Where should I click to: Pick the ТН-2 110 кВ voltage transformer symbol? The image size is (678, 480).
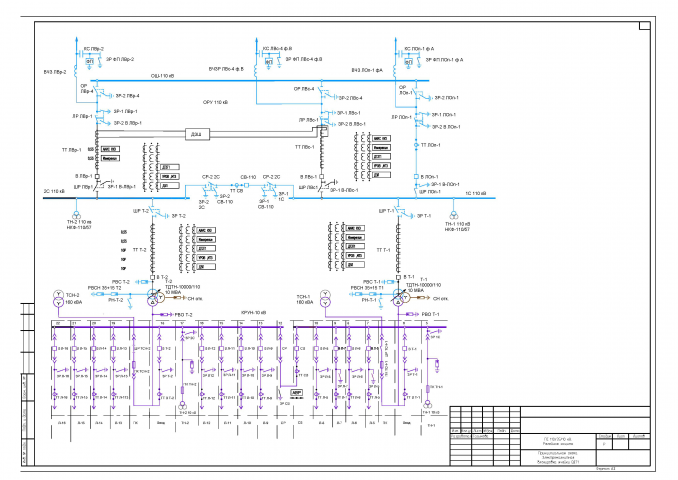77,215
